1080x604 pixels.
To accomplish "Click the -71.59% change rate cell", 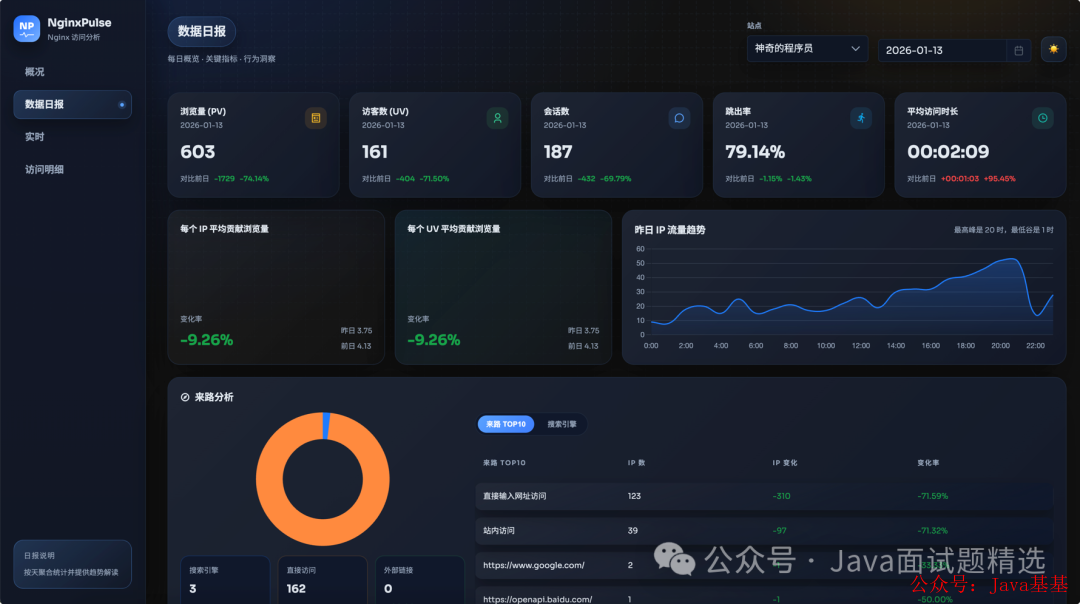I will (x=933, y=496).
